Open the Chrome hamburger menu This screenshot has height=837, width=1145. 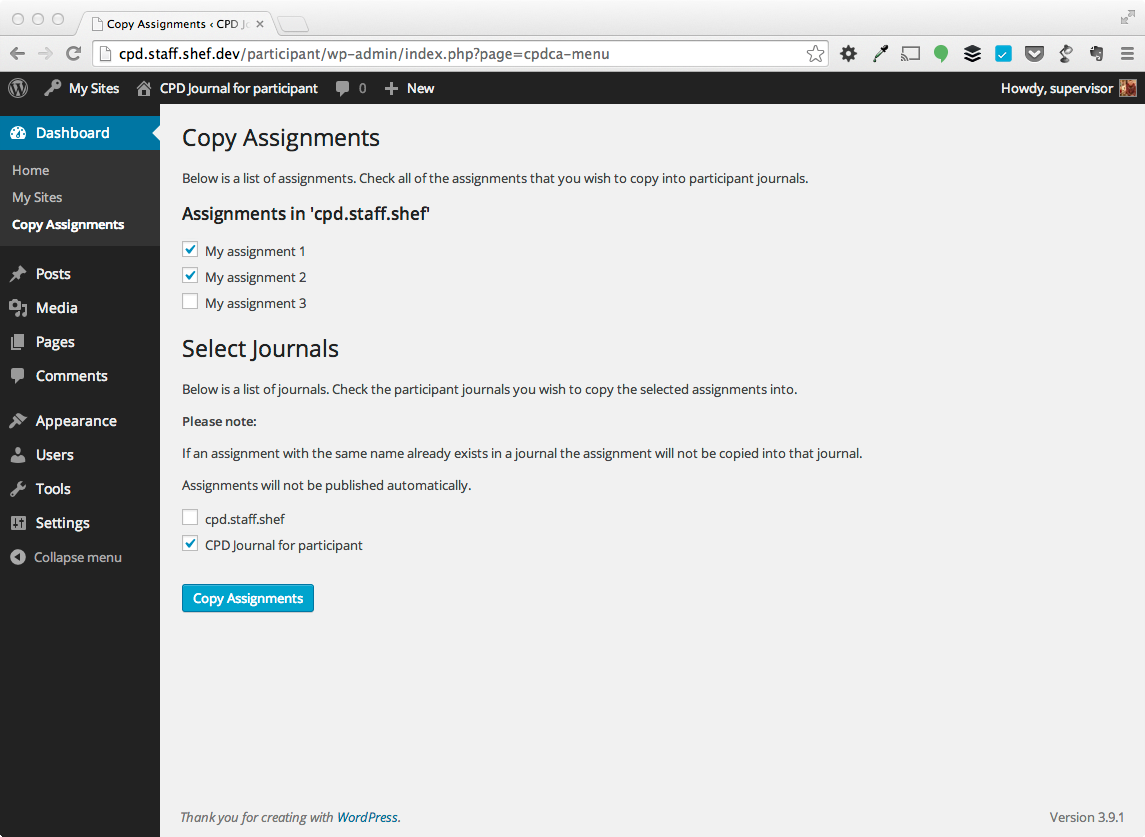[1127, 53]
